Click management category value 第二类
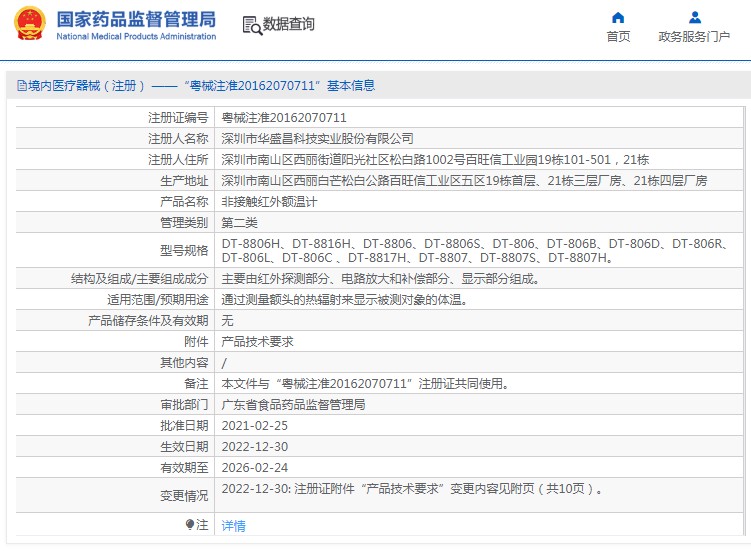The image size is (751, 551). coord(239,223)
